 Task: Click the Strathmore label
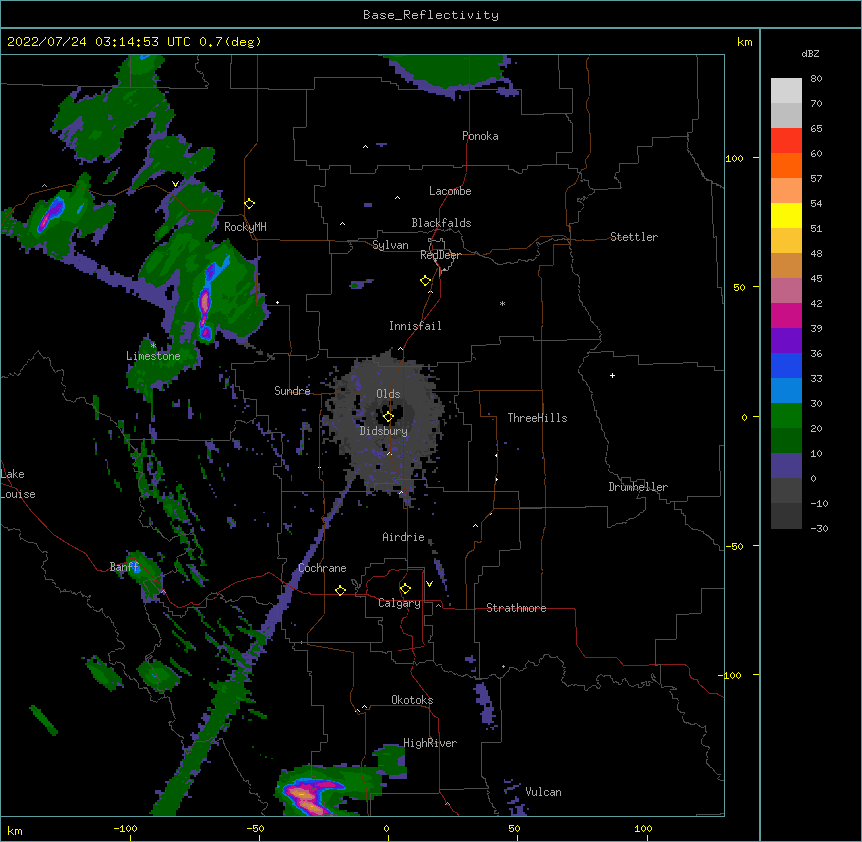pyautogui.click(x=516, y=608)
